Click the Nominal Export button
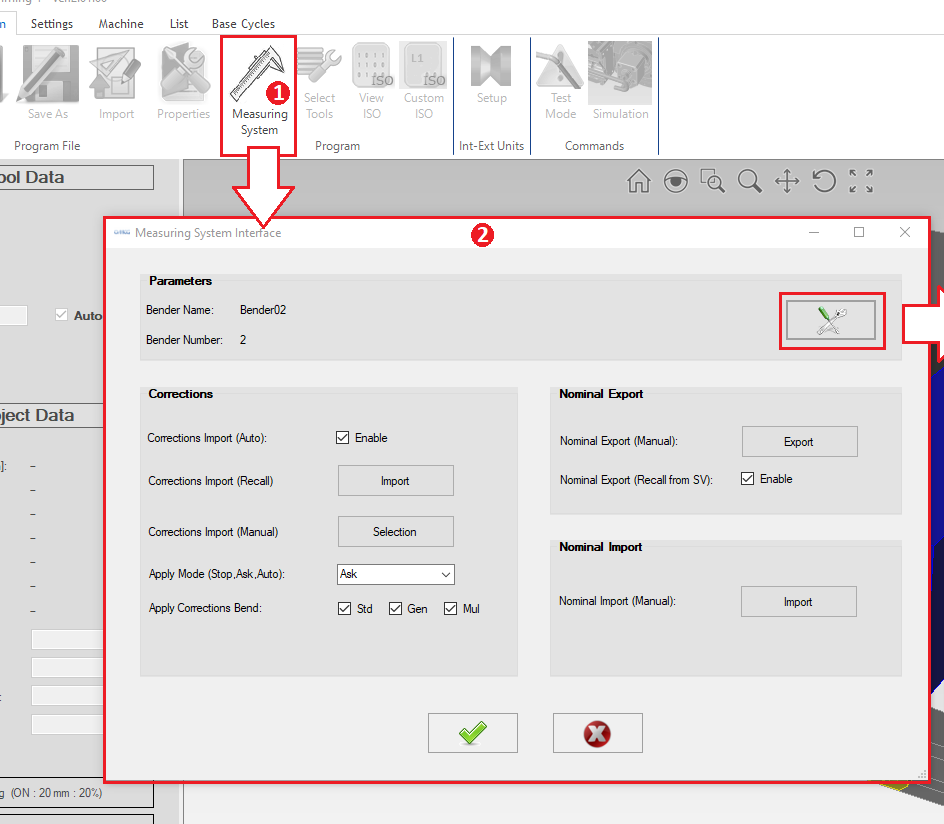944x824 pixels. click(x=798, y=442)
